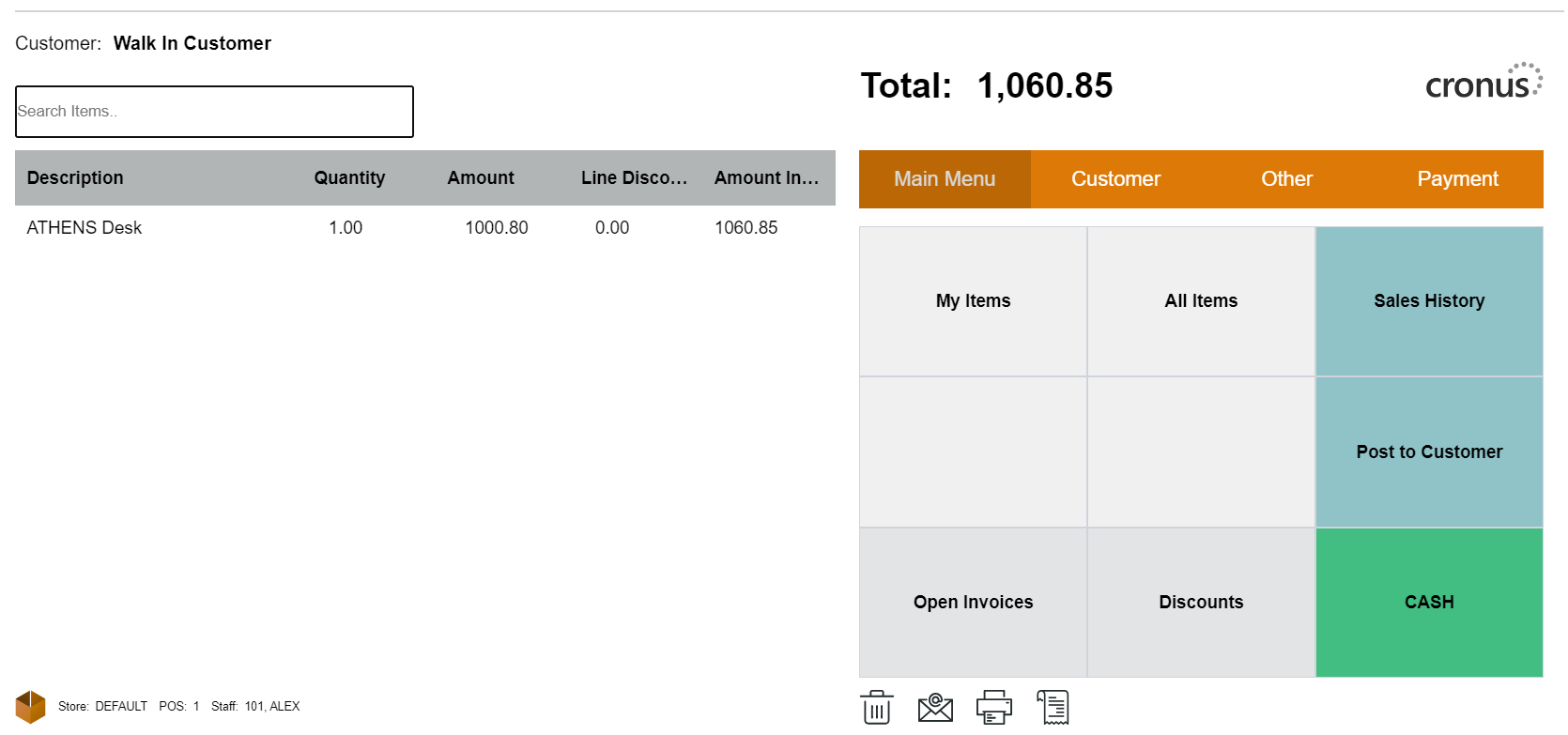Go to the Payment tab
The width and height of the screenshot is (1568, 735).
coord(1457,179)
